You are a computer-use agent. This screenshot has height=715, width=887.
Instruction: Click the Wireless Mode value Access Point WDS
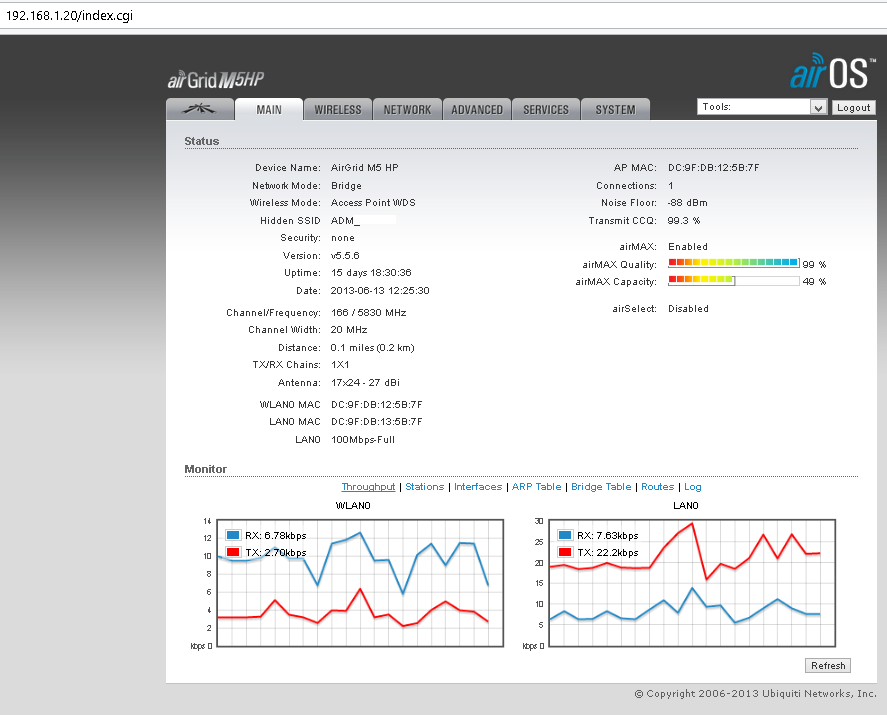(x=373, y=203)
